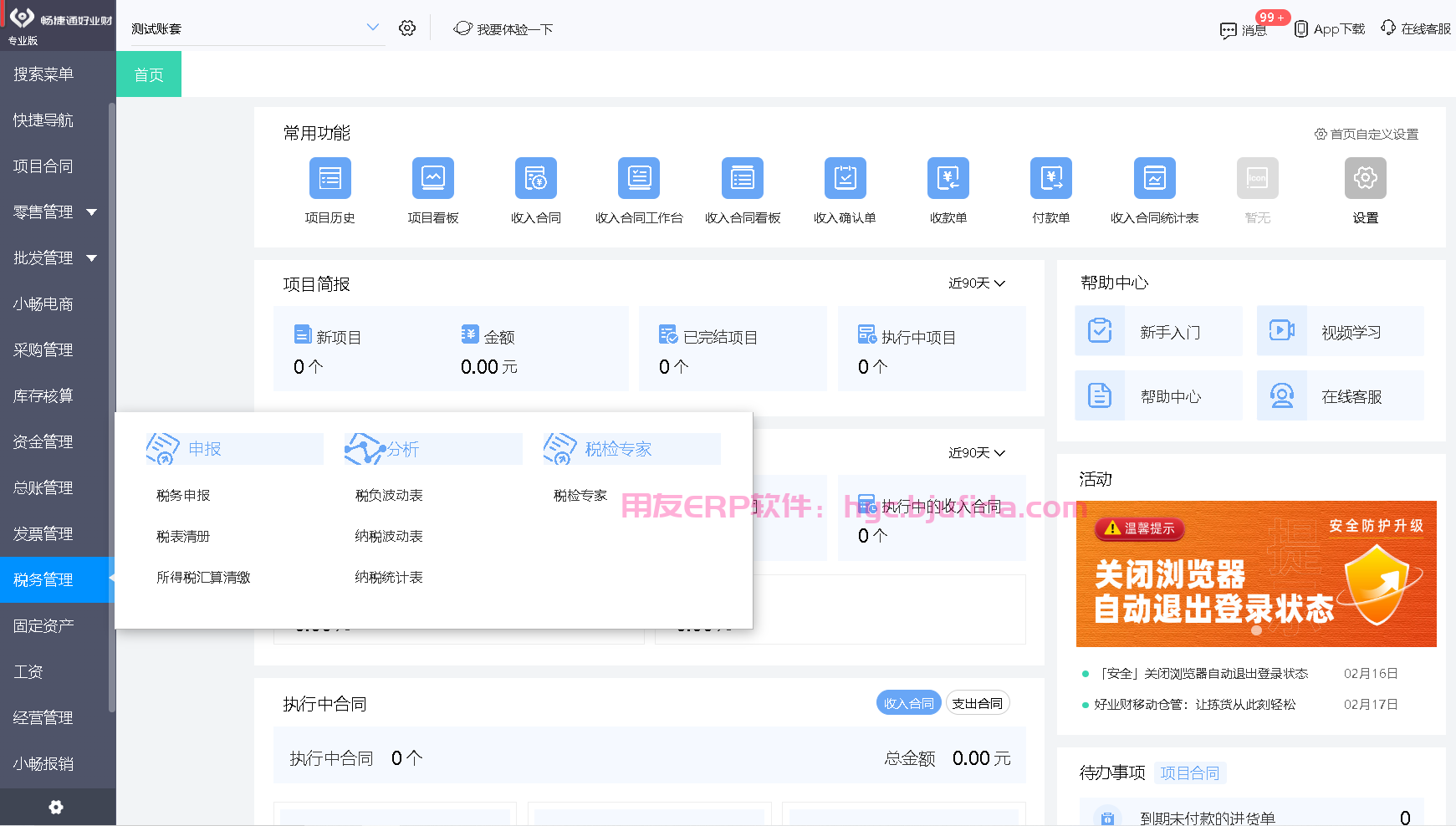Switch to the 首页 tab

click(x=149, y=74)
